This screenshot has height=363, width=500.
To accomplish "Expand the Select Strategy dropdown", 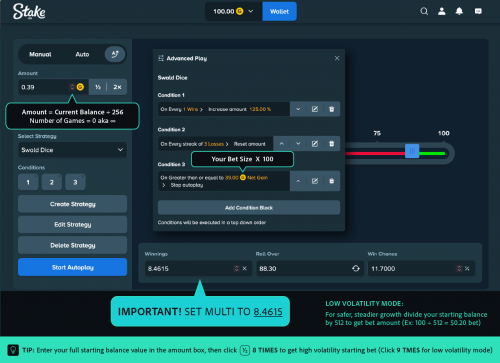I will (72, 150).
